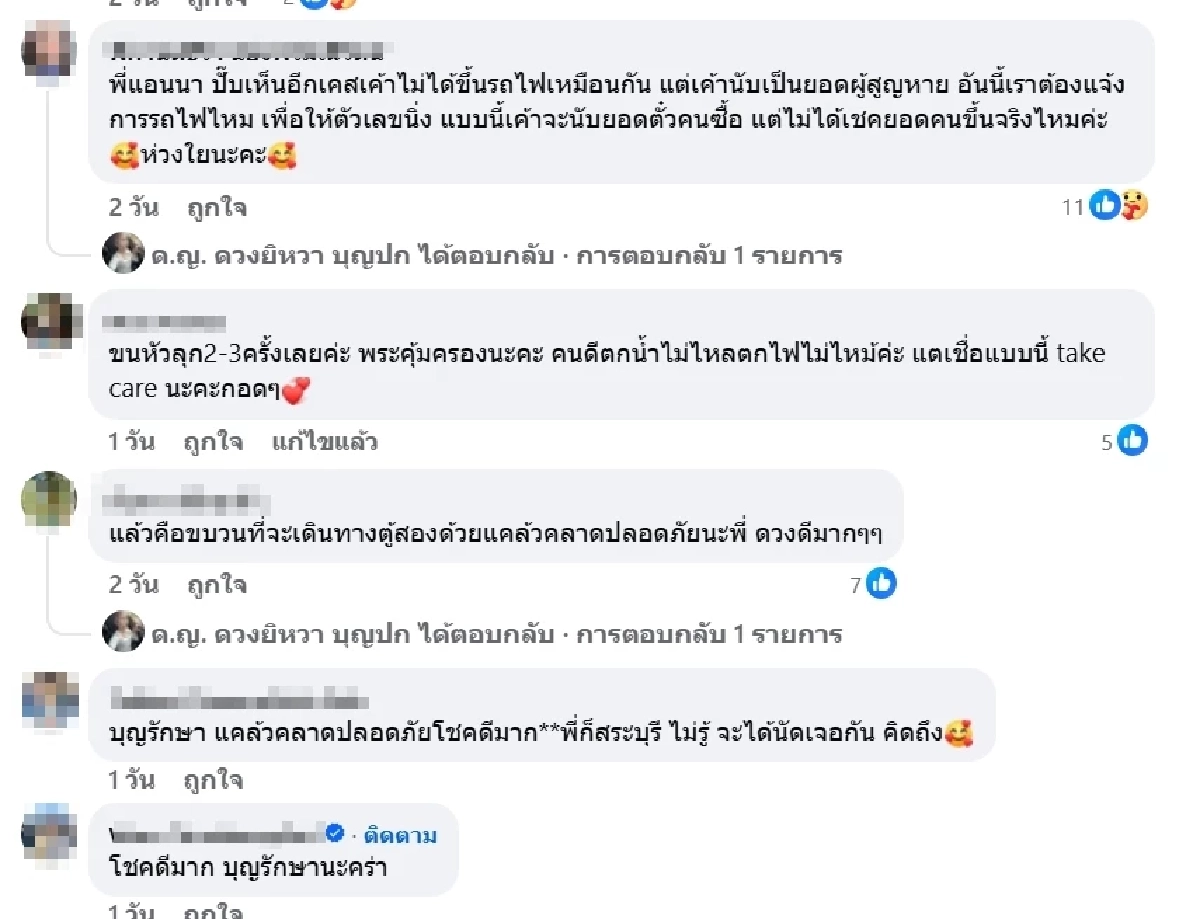Click the thumbs-up reaction icon showing 7
Screen dimensions: 1200x919
[x=881, y=583]
